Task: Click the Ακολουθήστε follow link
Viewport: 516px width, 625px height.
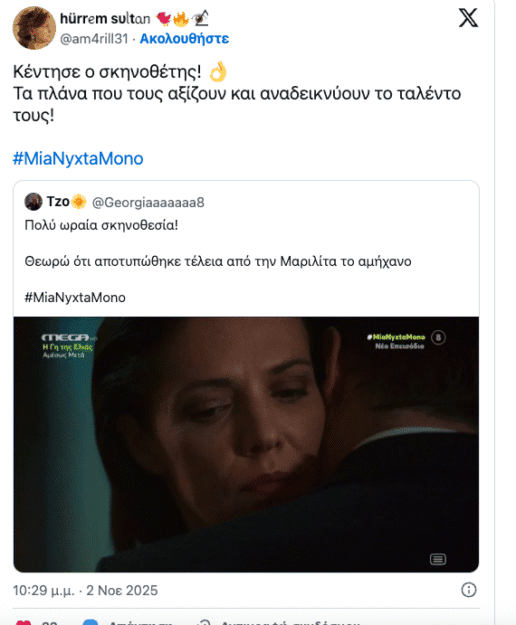Action: click(184, 39)
